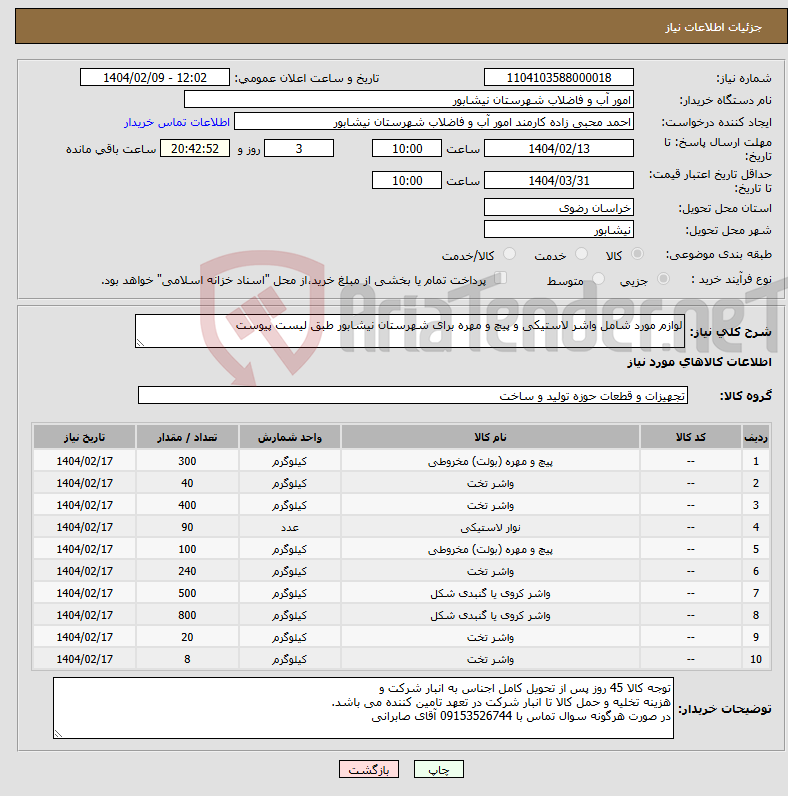Click unit عدد in row 4
788x796 pixels.
[x=289, y=527]
